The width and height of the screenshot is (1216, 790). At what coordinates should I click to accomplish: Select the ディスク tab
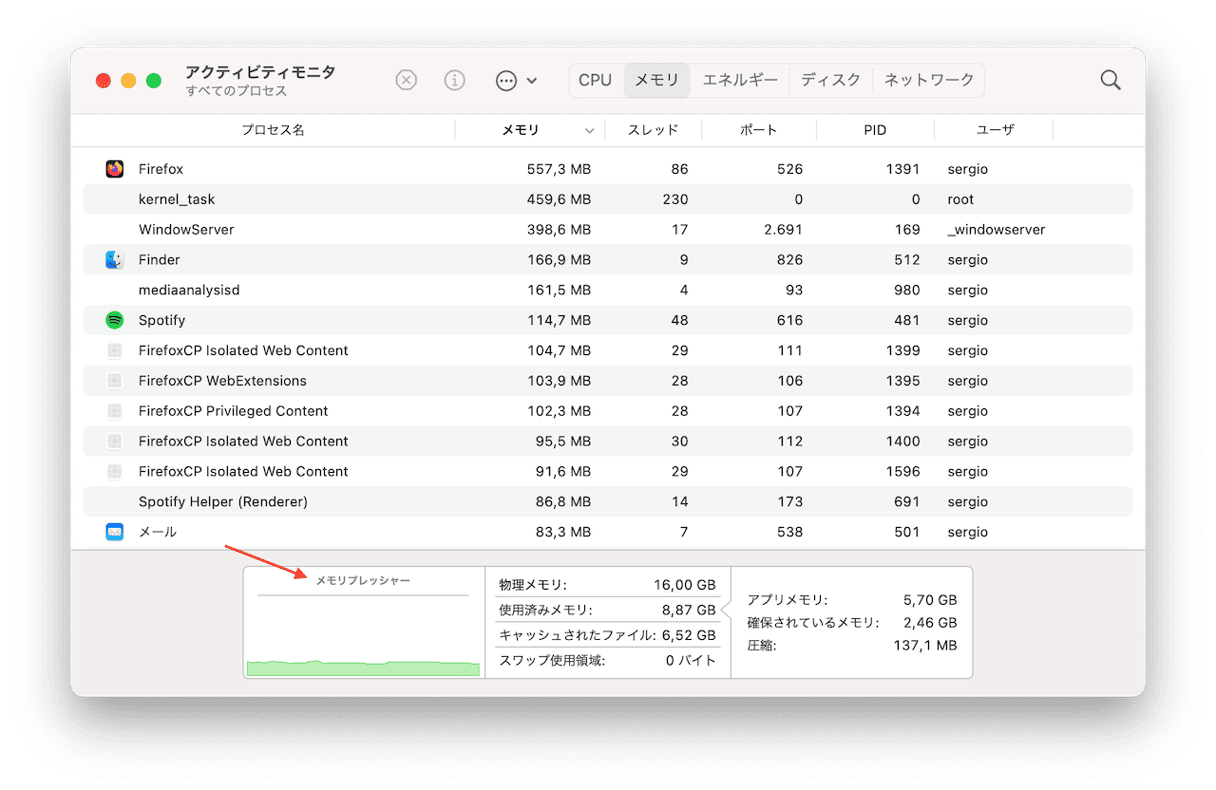point(831,81)
